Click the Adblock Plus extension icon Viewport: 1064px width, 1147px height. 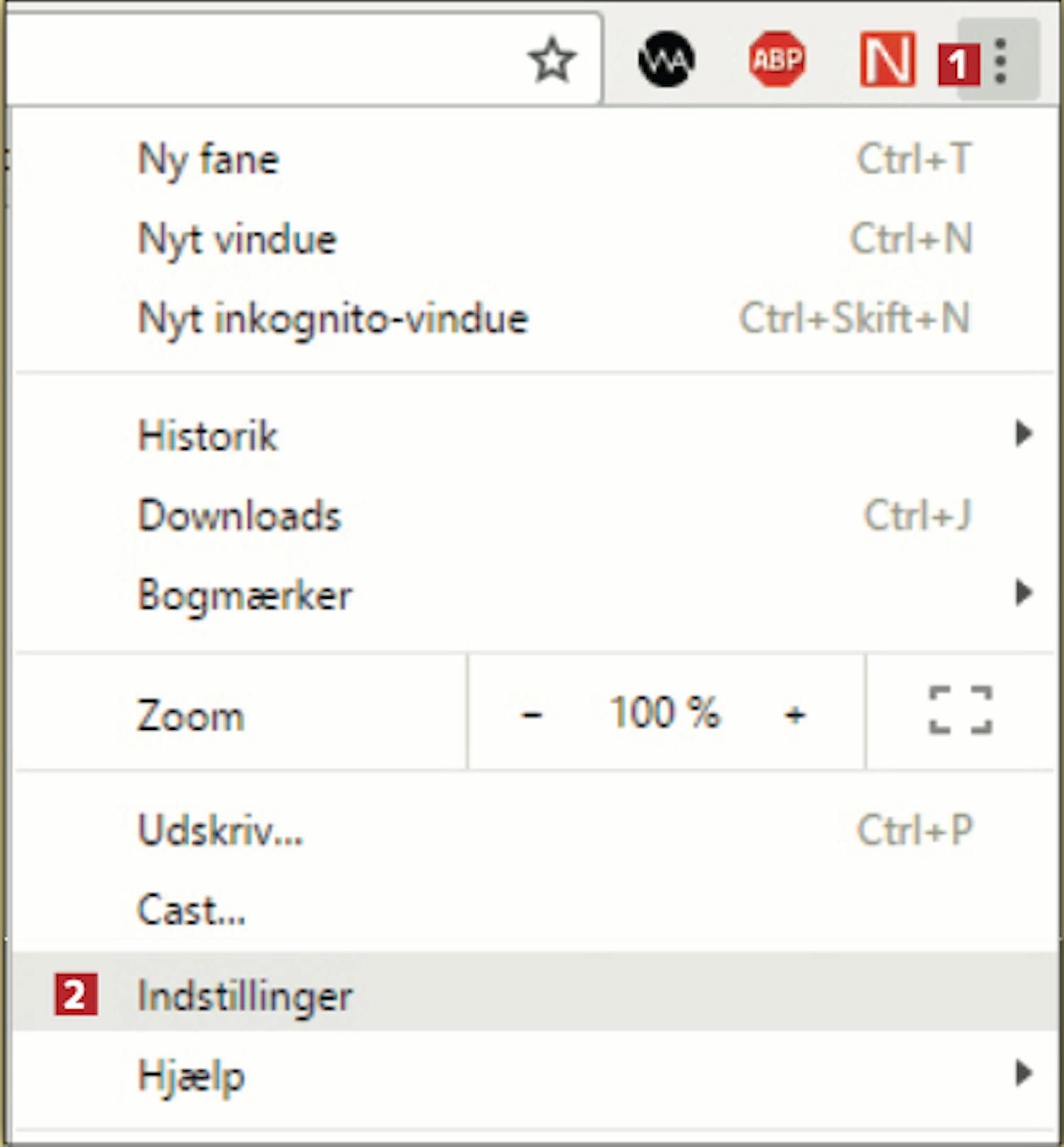777,60
